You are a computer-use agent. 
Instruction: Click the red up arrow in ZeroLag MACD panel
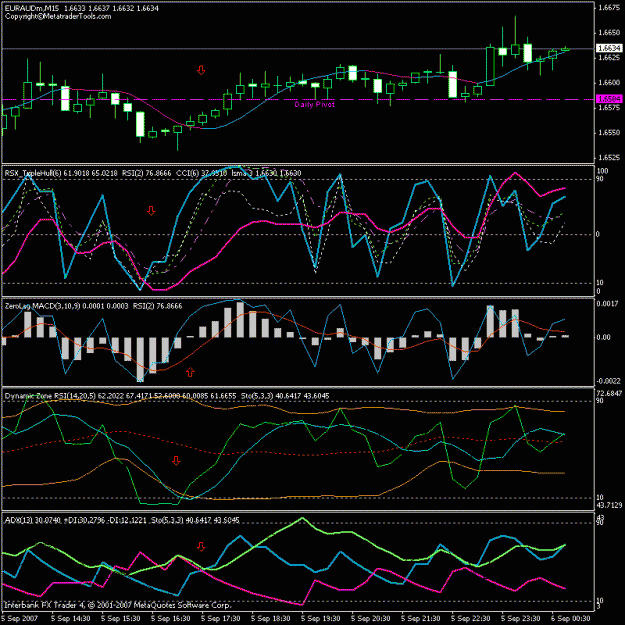pos(190,372)
